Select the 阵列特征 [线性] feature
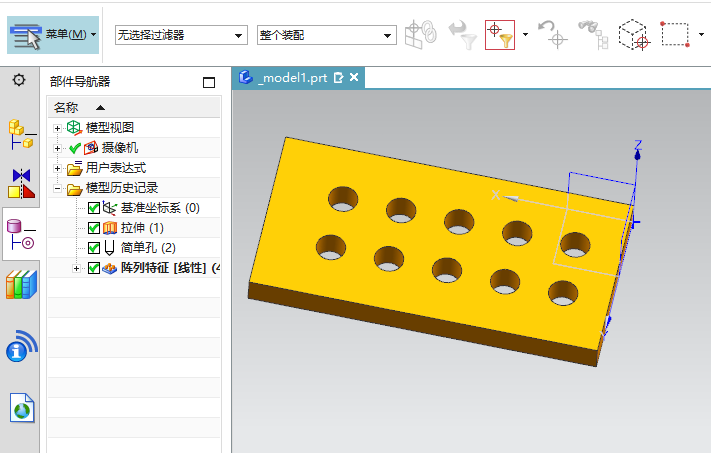This screenshot has height=453, width=711. tap(170, 268)
